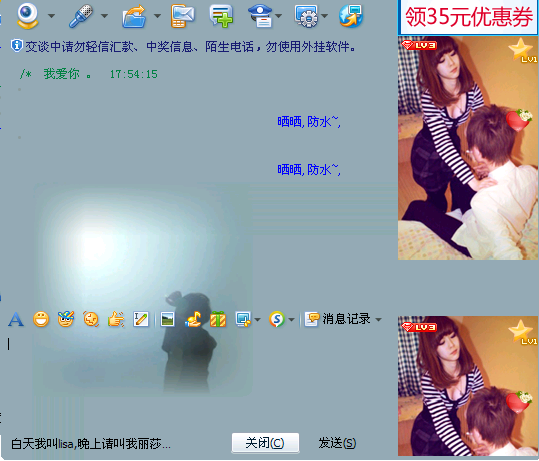The width and height of the screenshot is (539, 461).
Task: Expand the 消息记录 dropdown arrow
Action: [x=378, y=320]
